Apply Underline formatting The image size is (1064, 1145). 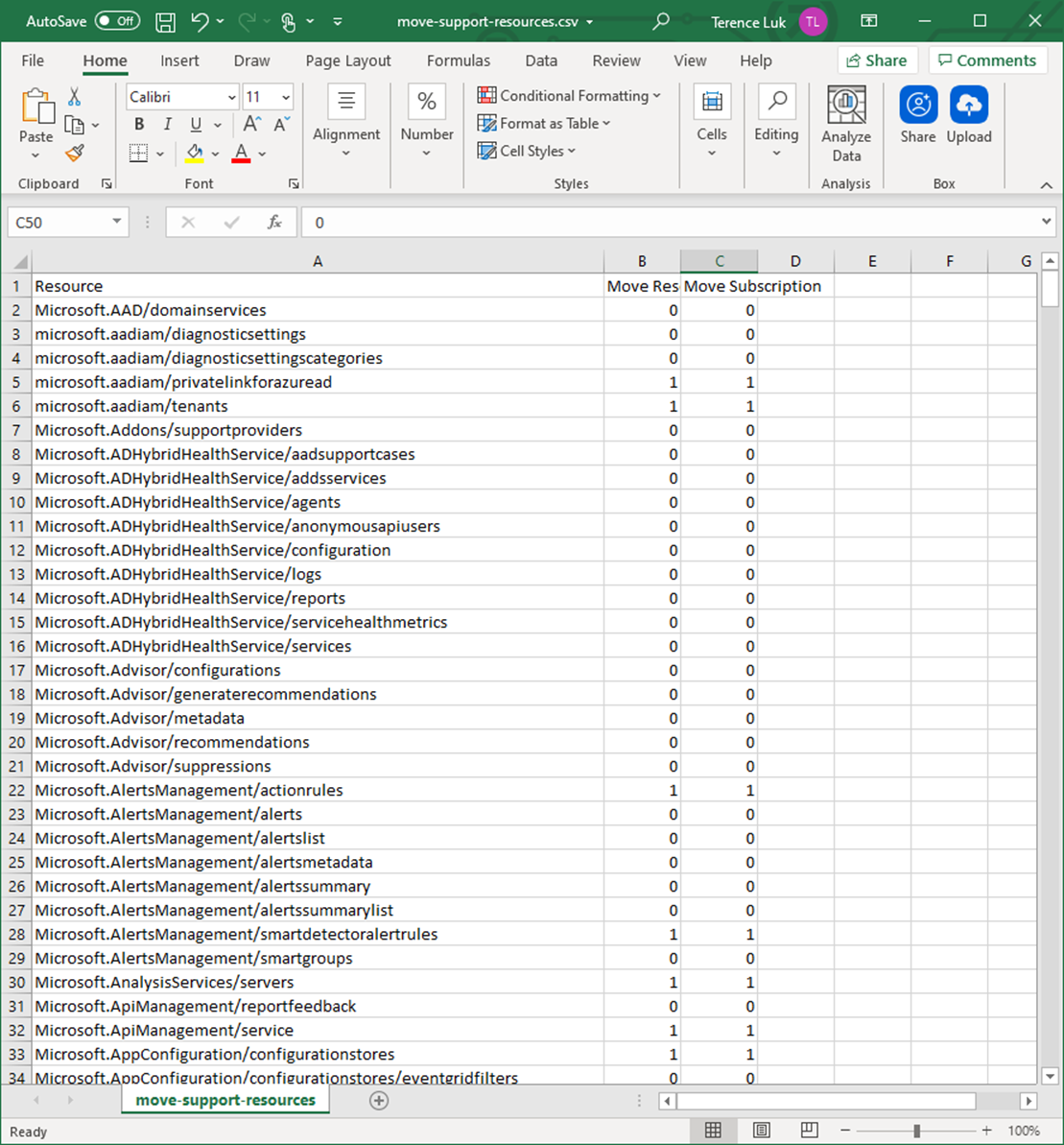pyautogui.click(x=196, y=124)
